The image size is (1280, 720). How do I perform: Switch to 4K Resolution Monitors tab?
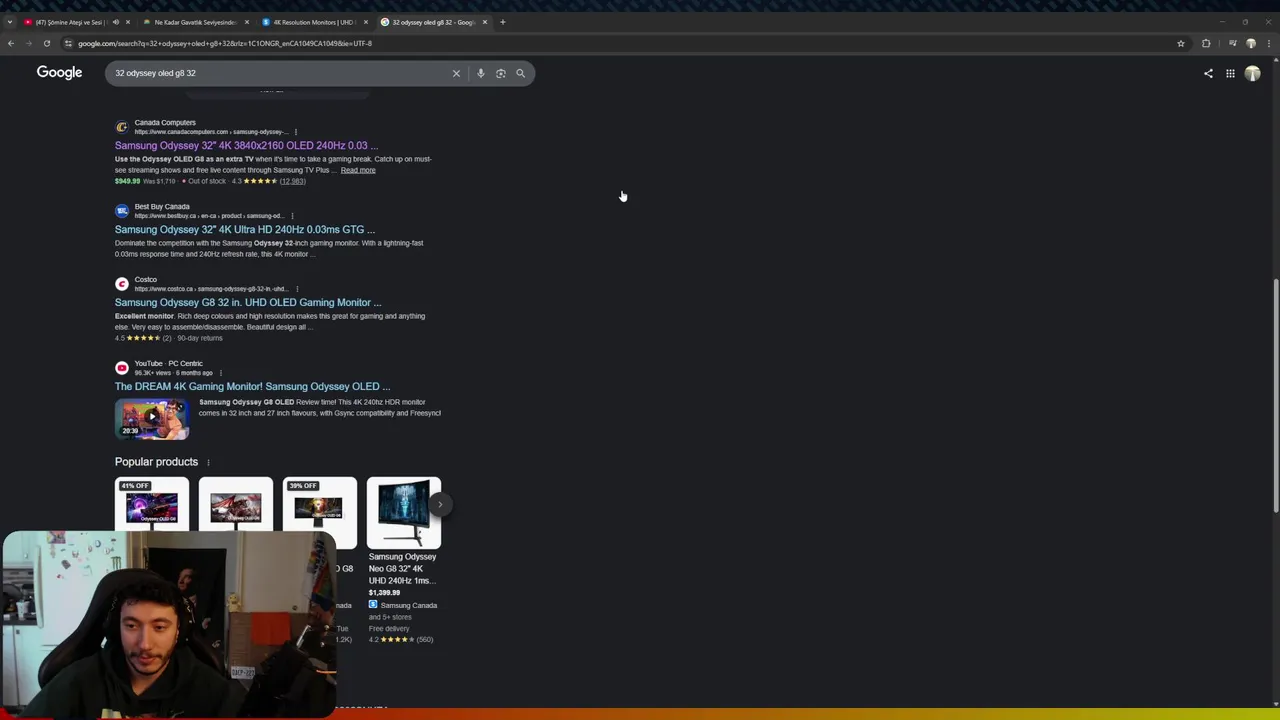(313, 22)
